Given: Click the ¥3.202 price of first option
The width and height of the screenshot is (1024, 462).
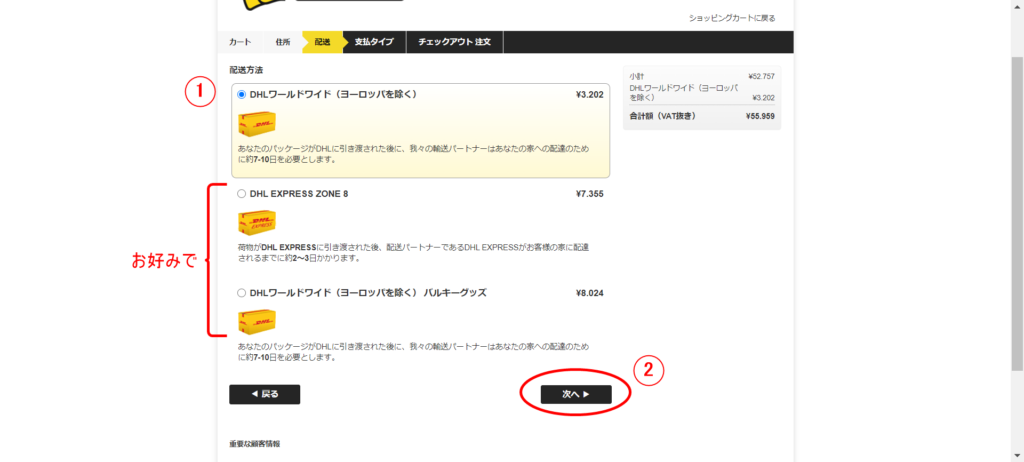Looking at the screenshot, I should pyautogui.click(x=590, y=95).
